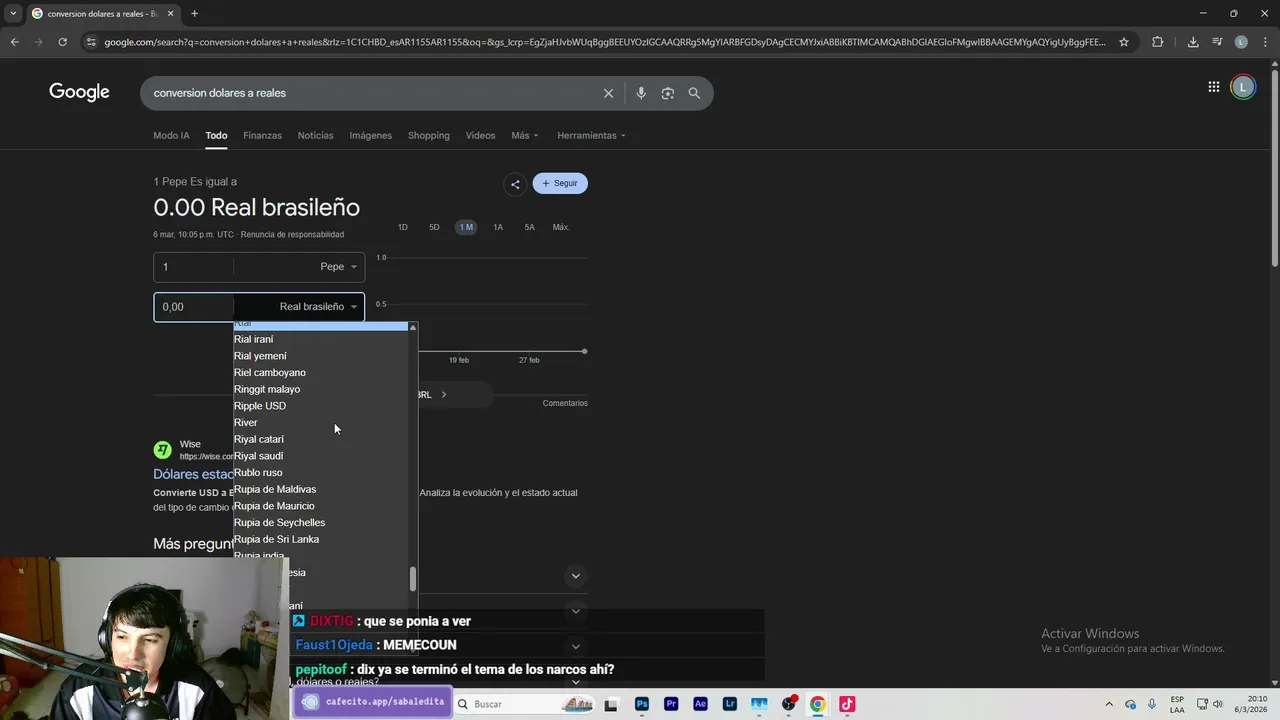Open a new Chrome tab

point(194,14)
